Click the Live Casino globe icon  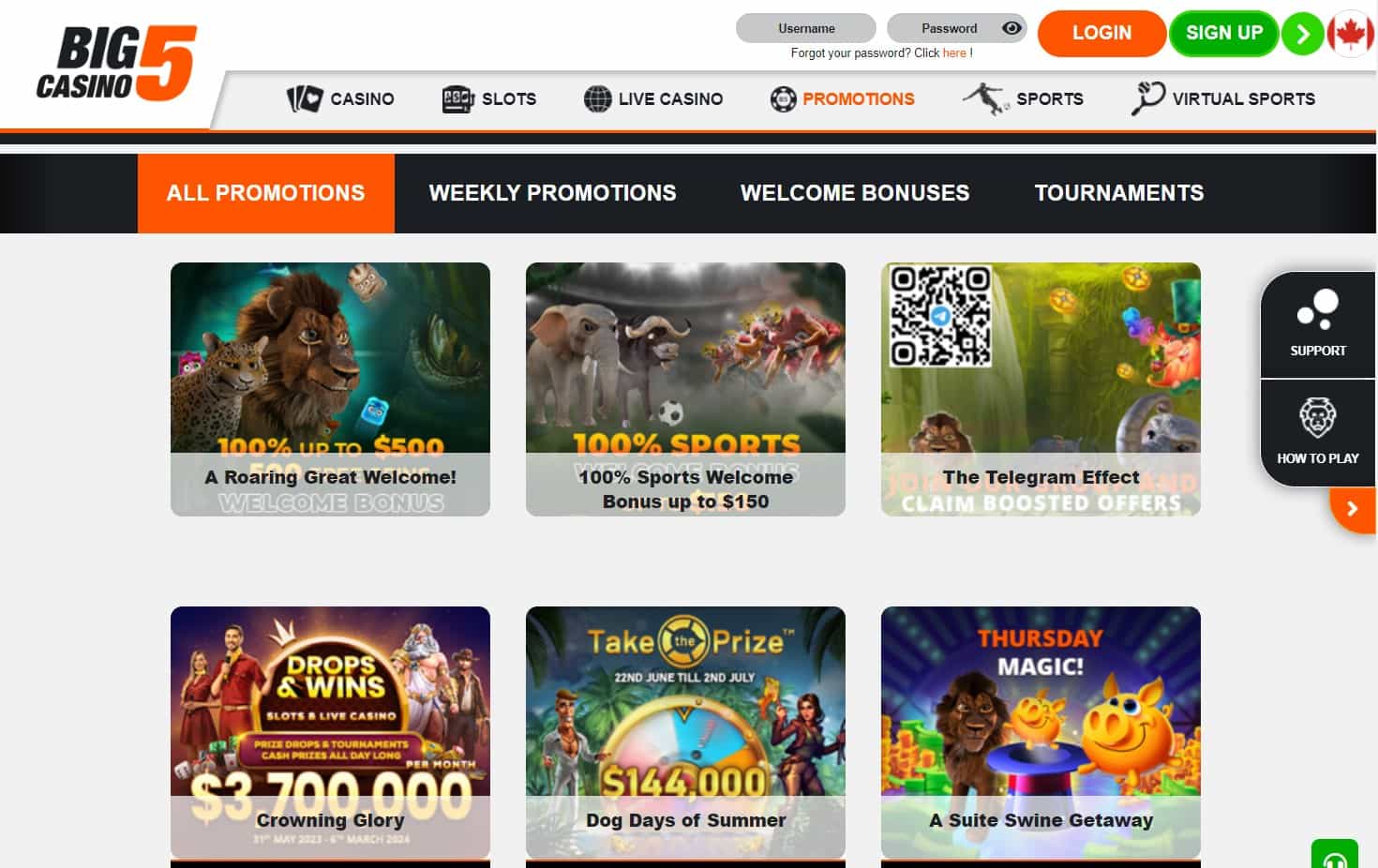pos(597,98)
